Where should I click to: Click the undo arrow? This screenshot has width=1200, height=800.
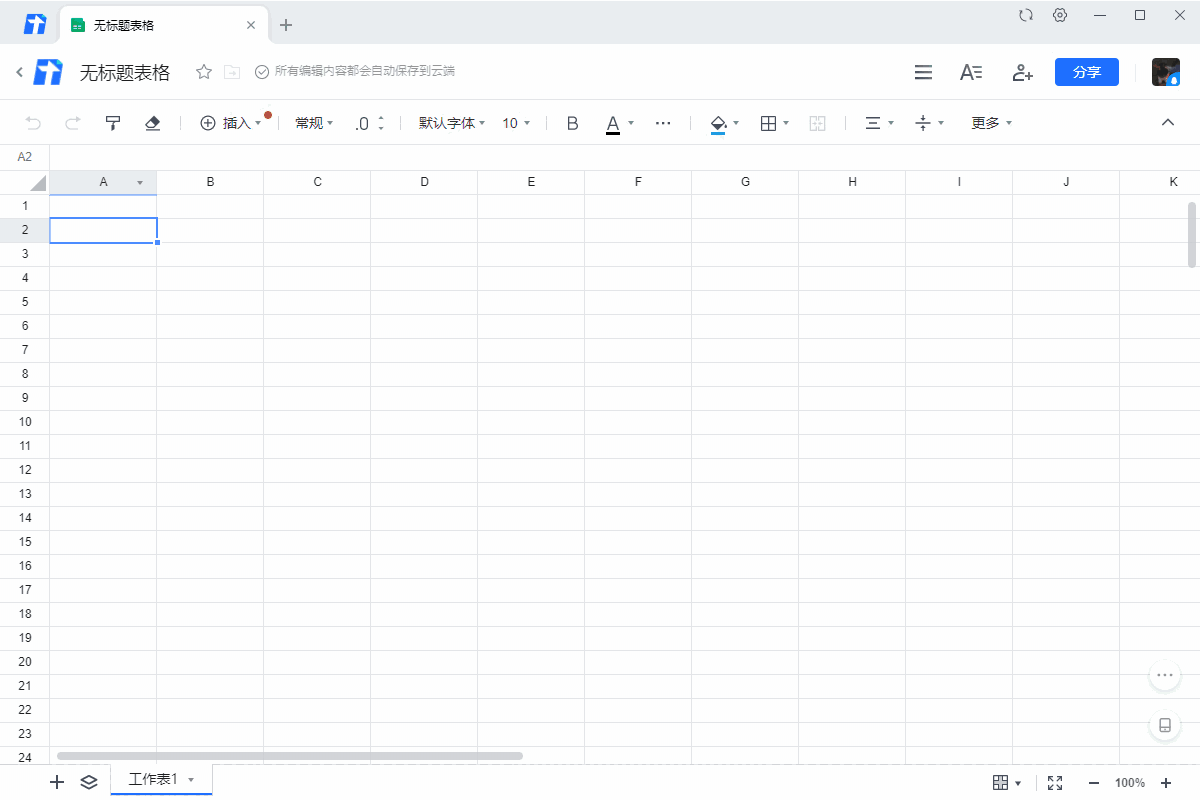click(33, 123)
